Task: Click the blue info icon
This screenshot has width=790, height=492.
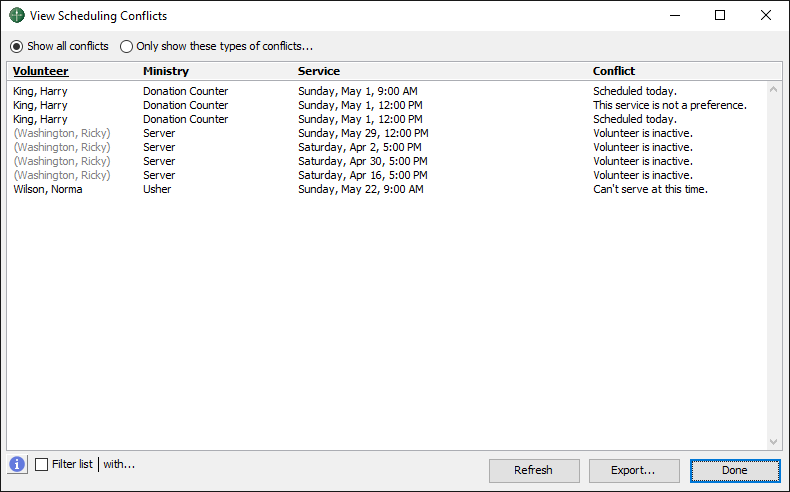Action: click(x=18, y=464)
